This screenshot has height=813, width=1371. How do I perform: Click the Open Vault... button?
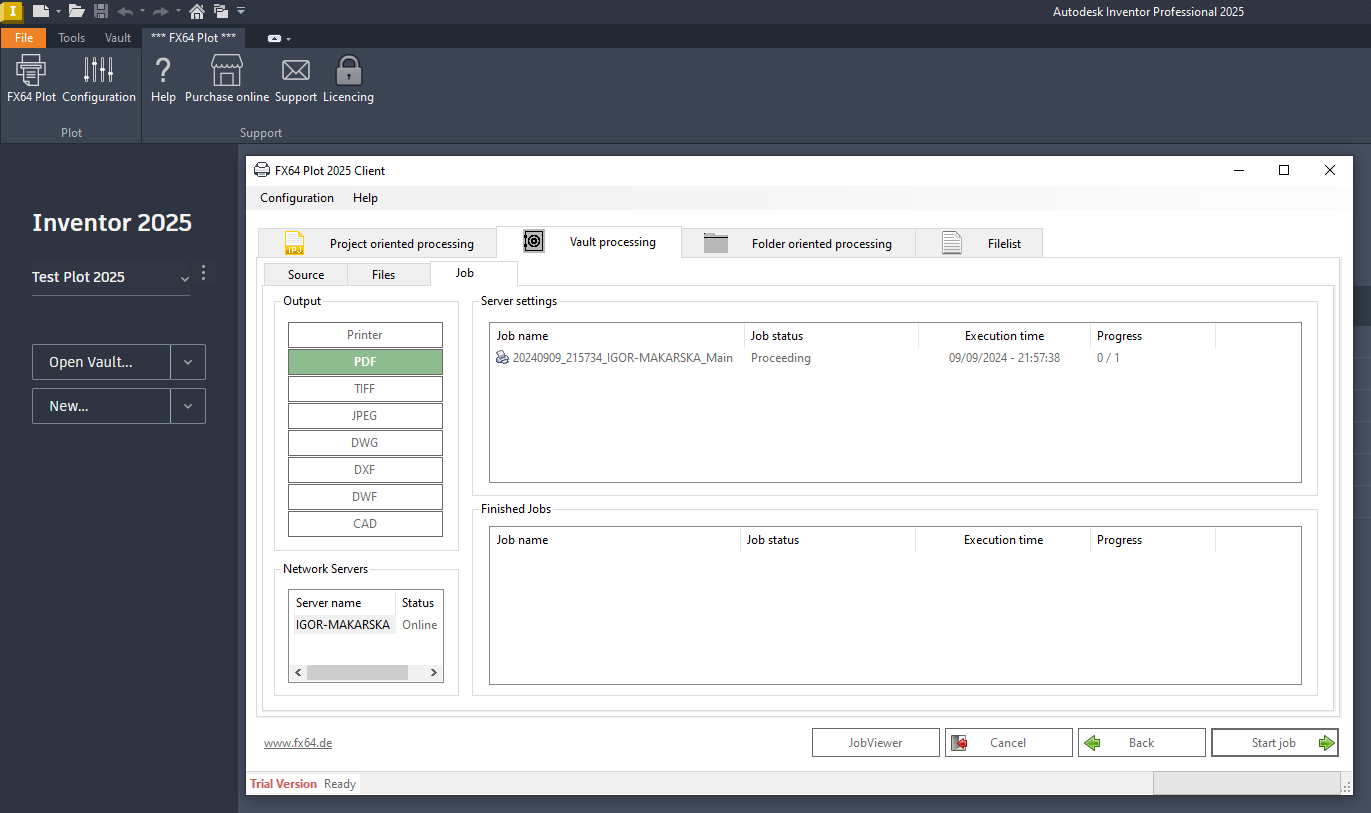101,362
